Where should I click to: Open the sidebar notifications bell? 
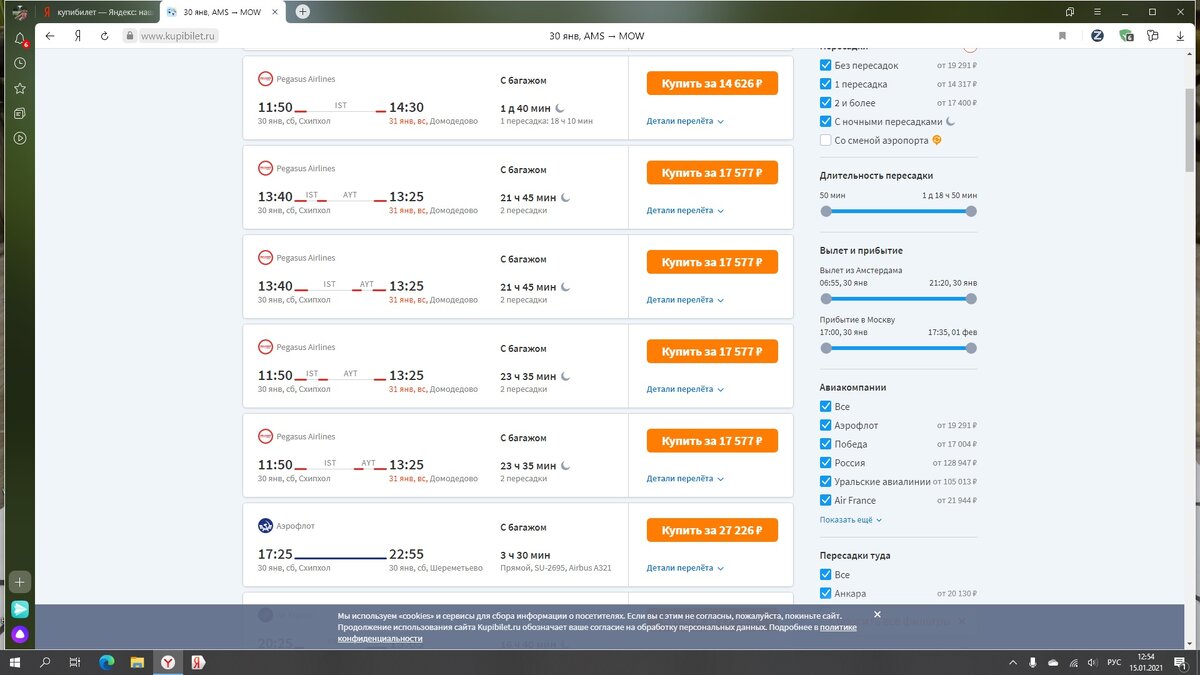click(20, 38)
